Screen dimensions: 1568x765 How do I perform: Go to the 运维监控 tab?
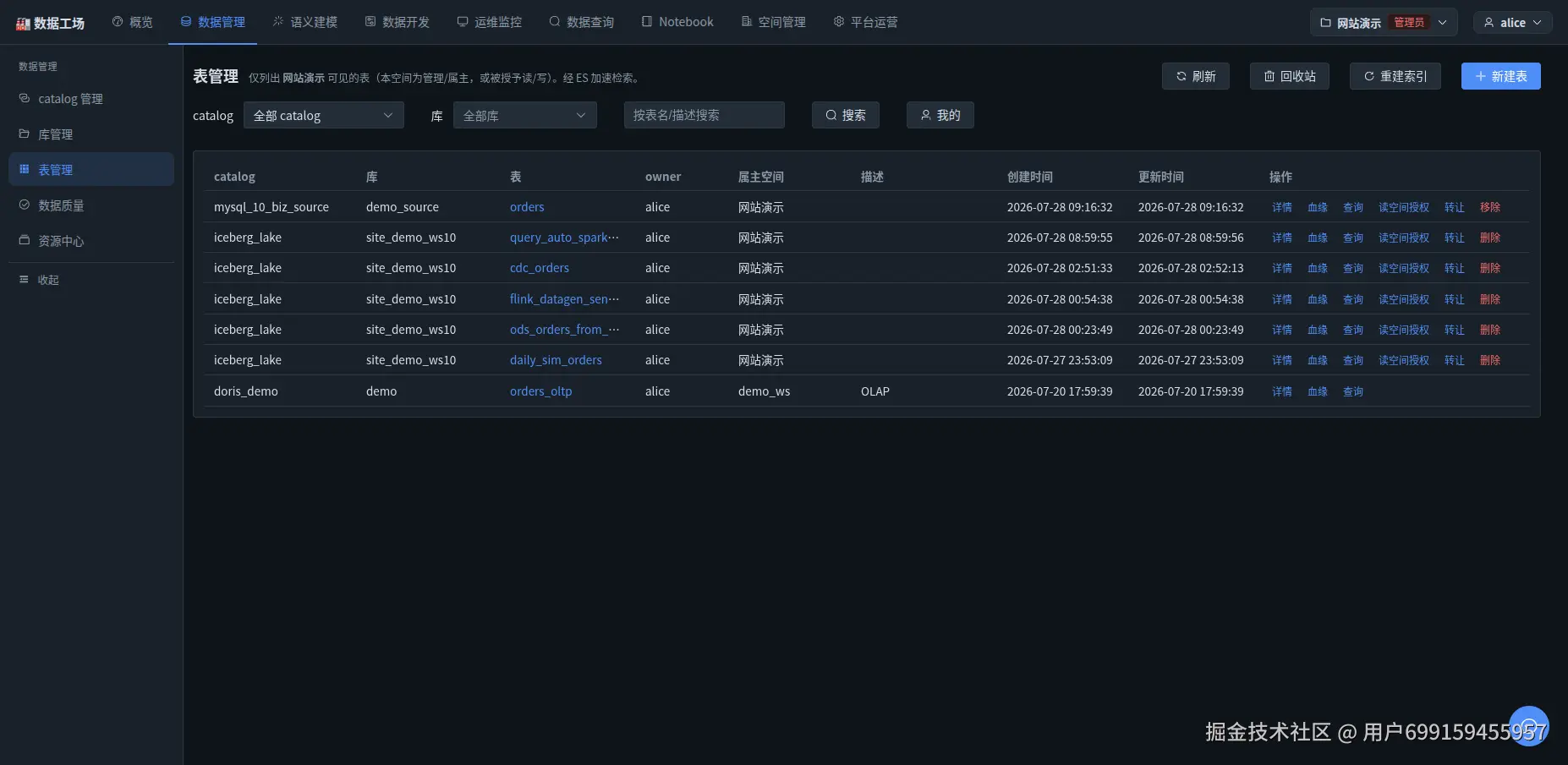coord(490,22)
